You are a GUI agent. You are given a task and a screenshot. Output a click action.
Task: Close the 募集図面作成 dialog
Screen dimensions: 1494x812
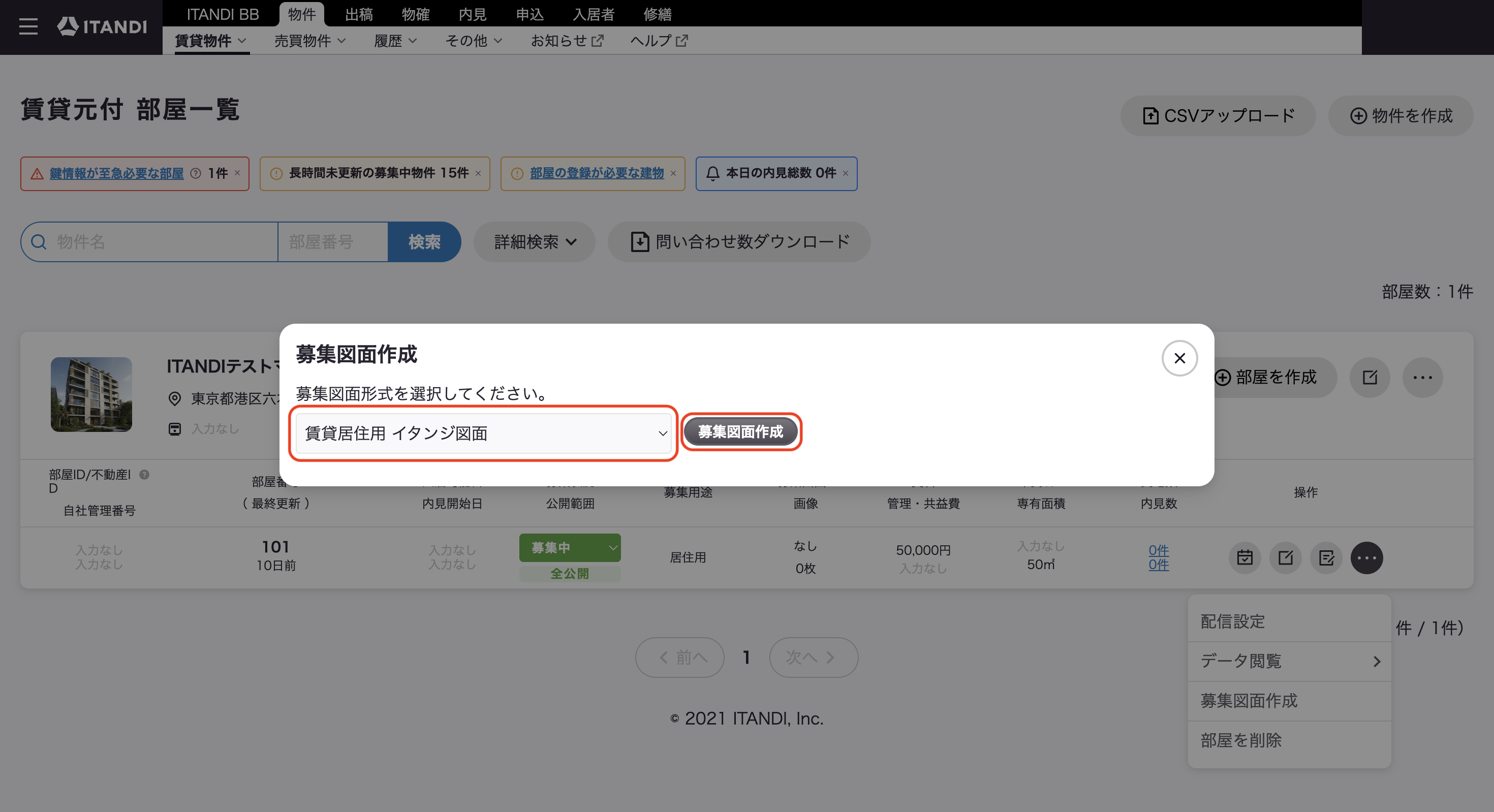pos(1179,358)
